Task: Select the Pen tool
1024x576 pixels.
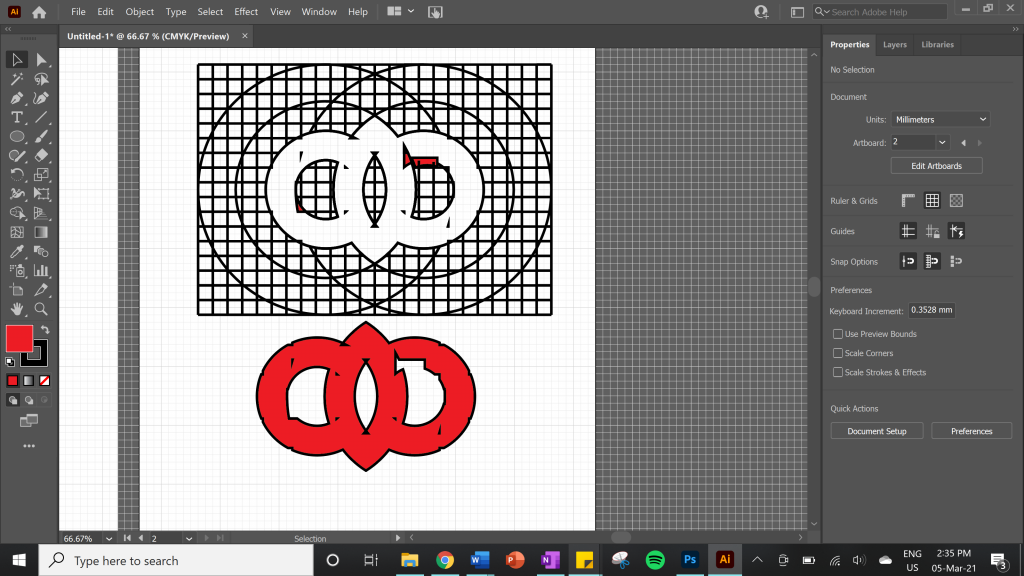Action: [x=17, y=99]
